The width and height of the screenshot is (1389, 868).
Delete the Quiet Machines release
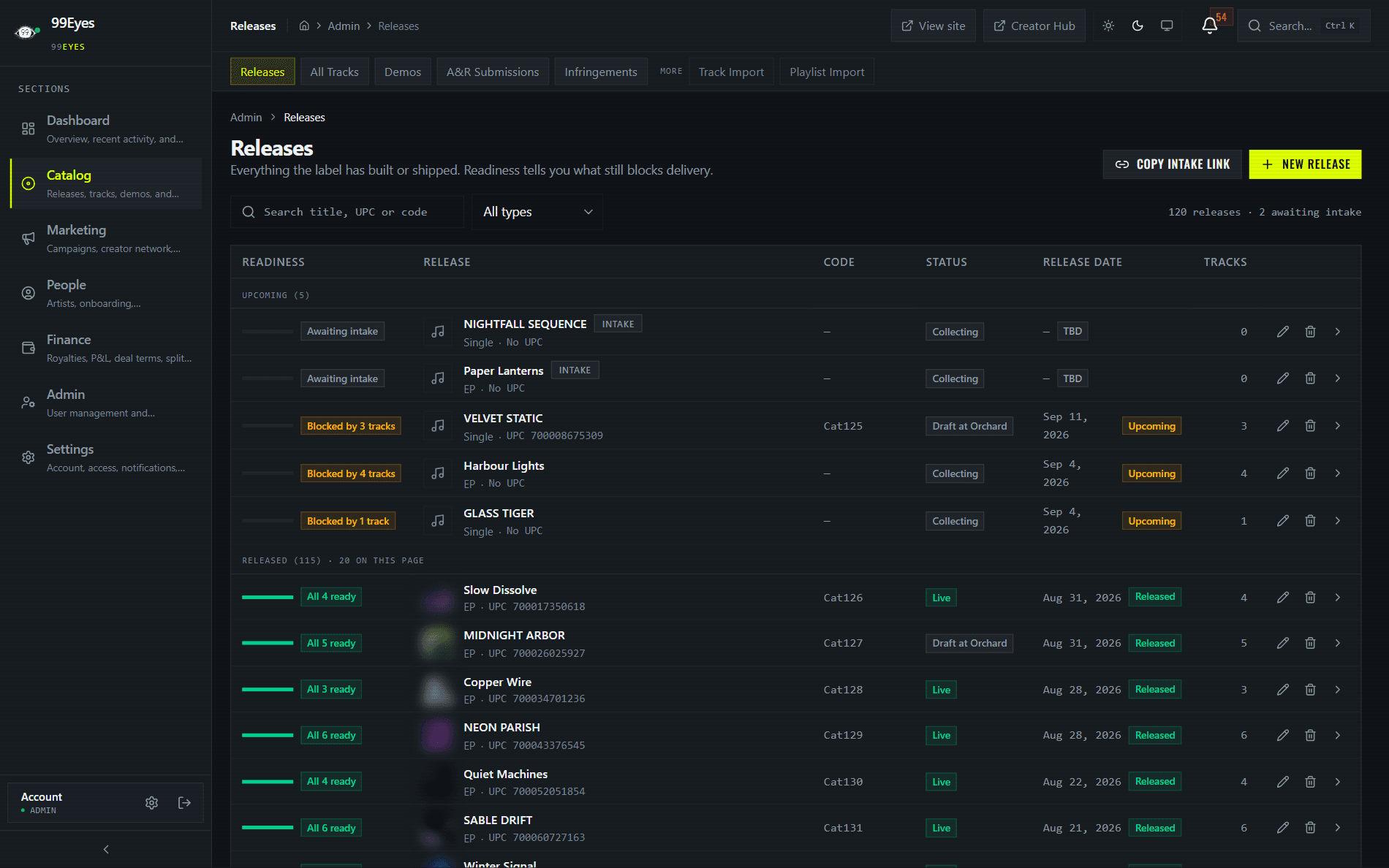point(1310,782)
